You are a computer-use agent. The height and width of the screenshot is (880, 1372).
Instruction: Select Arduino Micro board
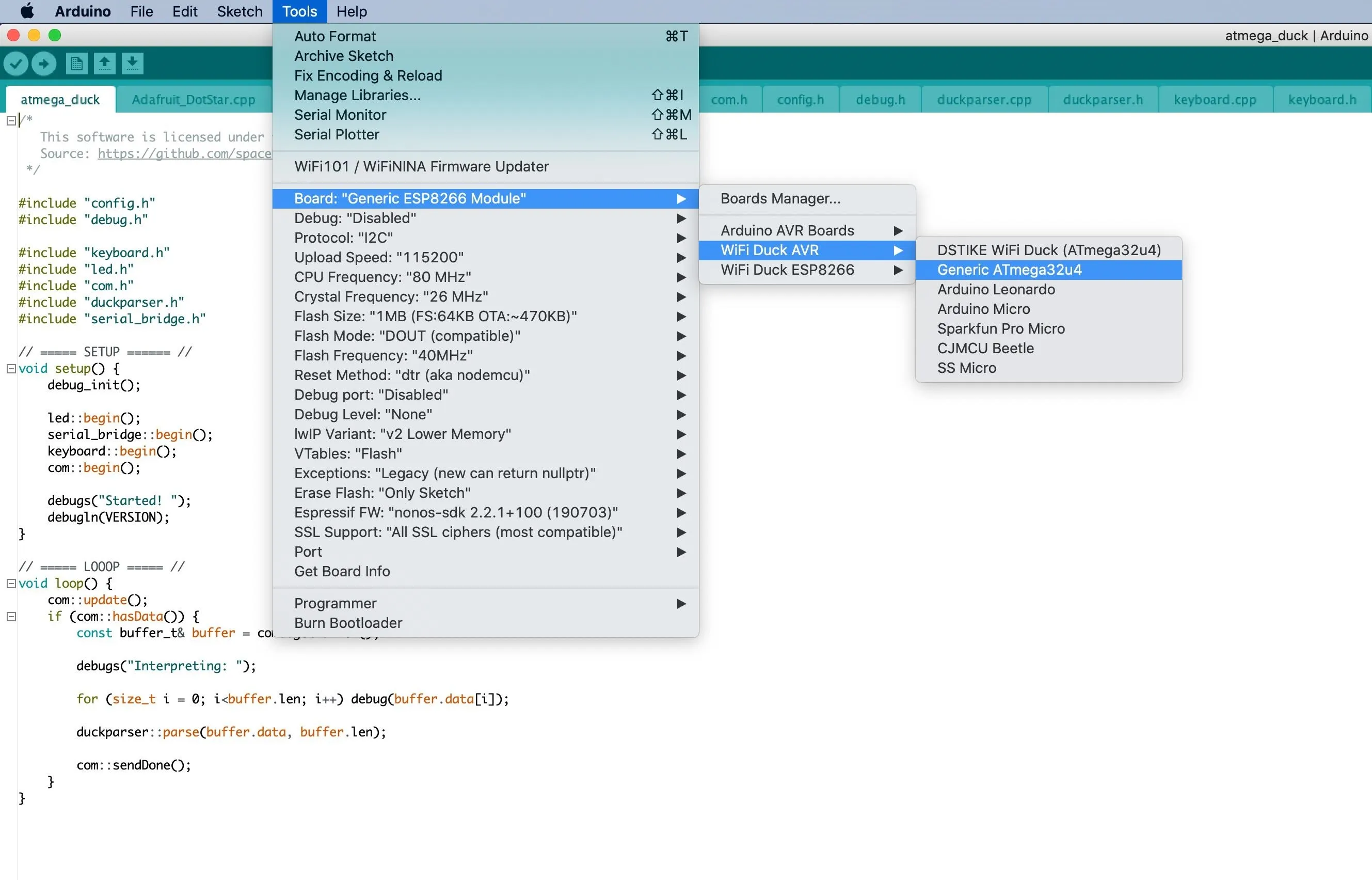(x=1049, y=309)
